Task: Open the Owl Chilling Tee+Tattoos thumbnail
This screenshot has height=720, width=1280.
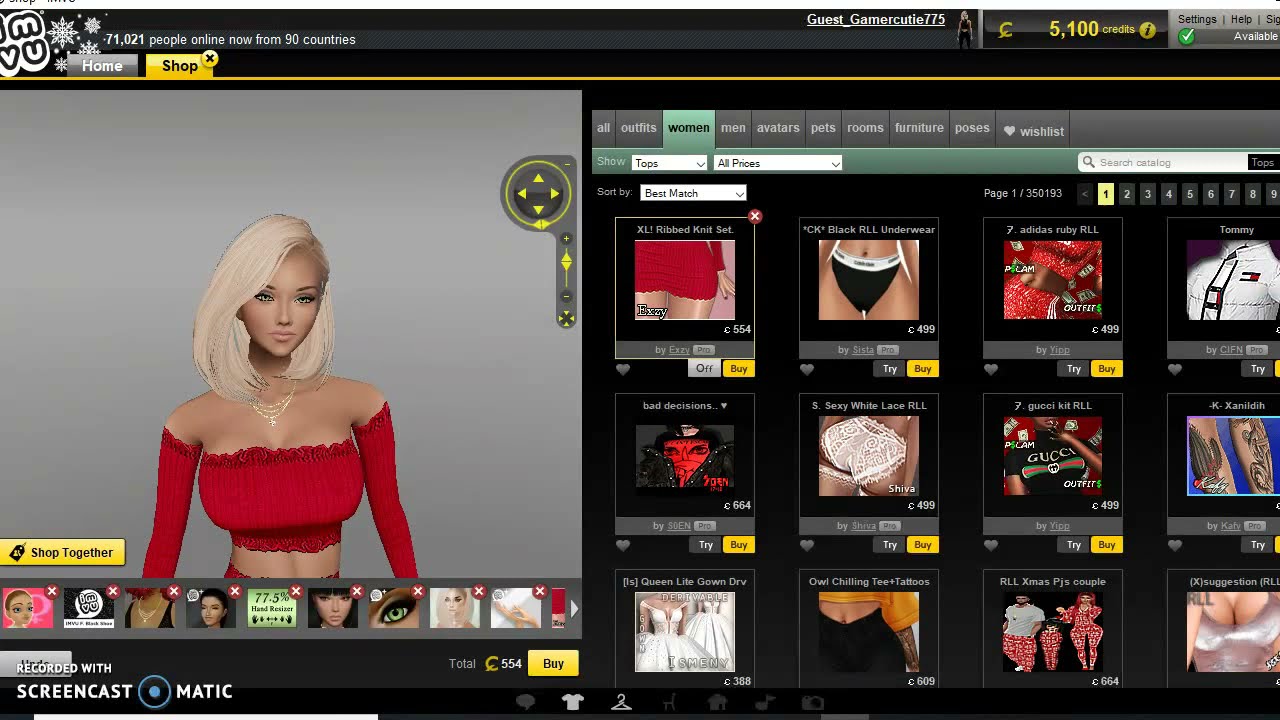Action: [x=869, y=632]
